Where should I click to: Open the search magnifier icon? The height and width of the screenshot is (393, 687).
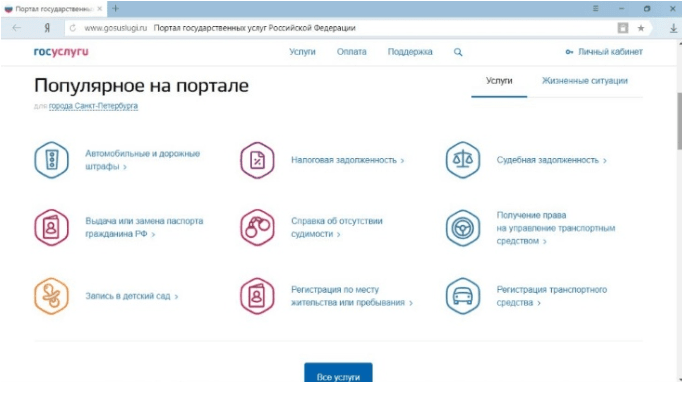coord(458,52)
